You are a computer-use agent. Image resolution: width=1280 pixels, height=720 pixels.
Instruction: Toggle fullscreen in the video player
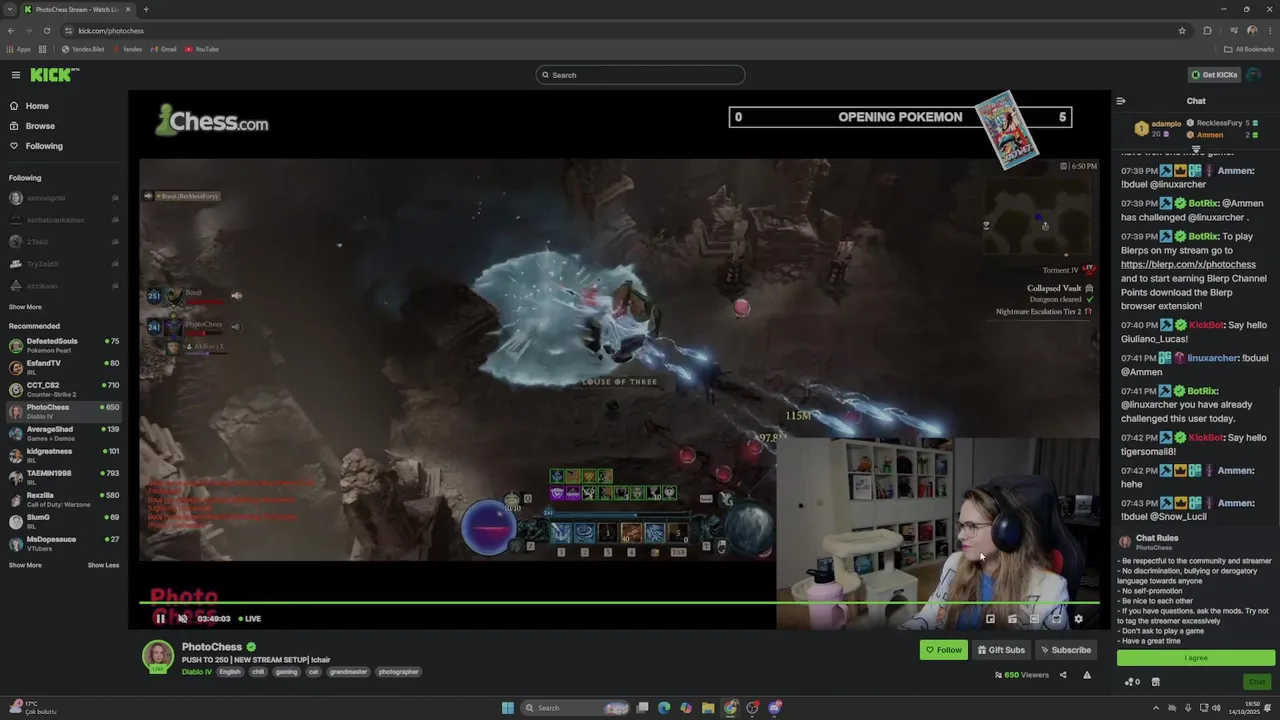pos(1056,619)
